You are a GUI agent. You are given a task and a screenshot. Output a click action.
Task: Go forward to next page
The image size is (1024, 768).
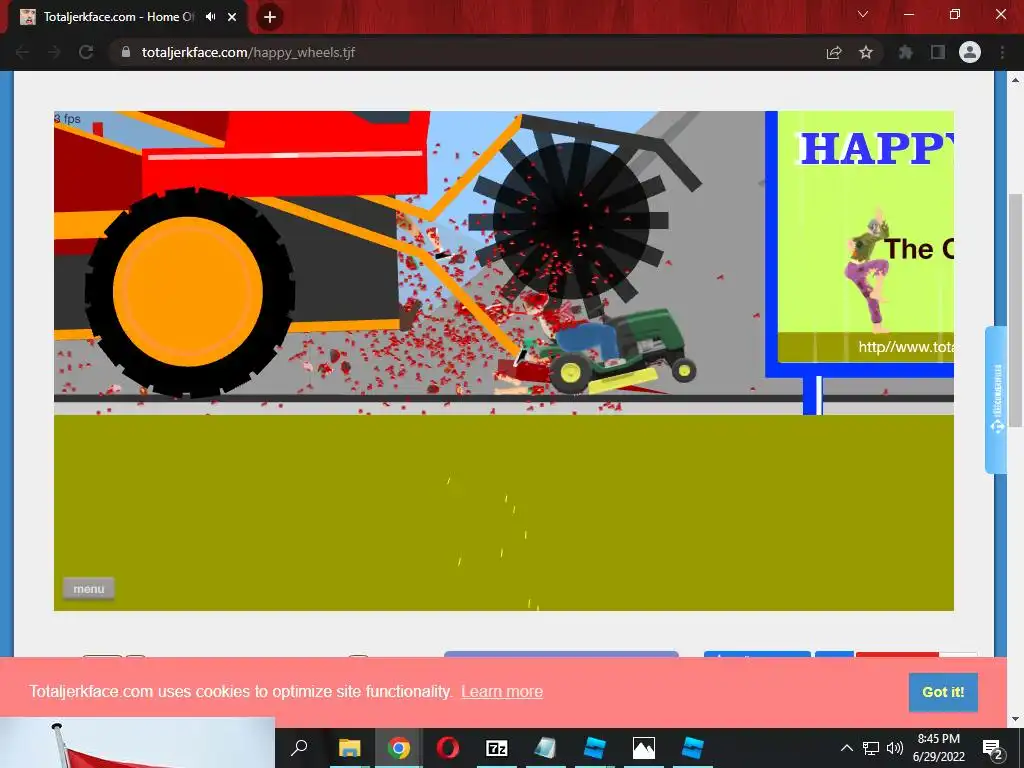(54, 52)
